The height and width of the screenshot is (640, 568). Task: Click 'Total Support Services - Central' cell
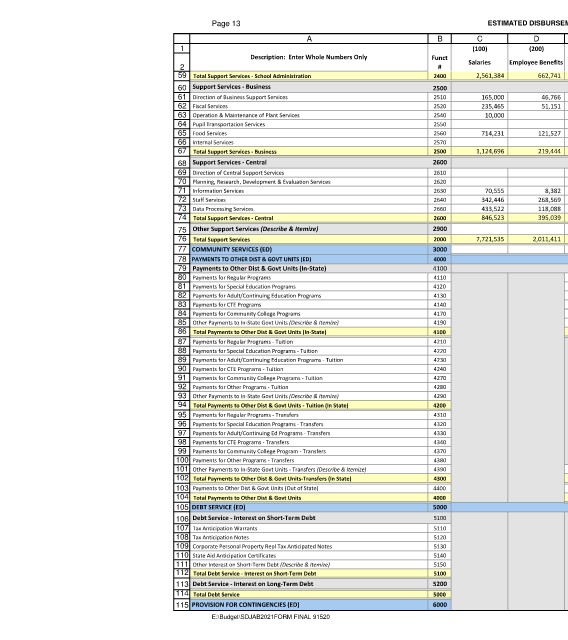tap(309, 218)
